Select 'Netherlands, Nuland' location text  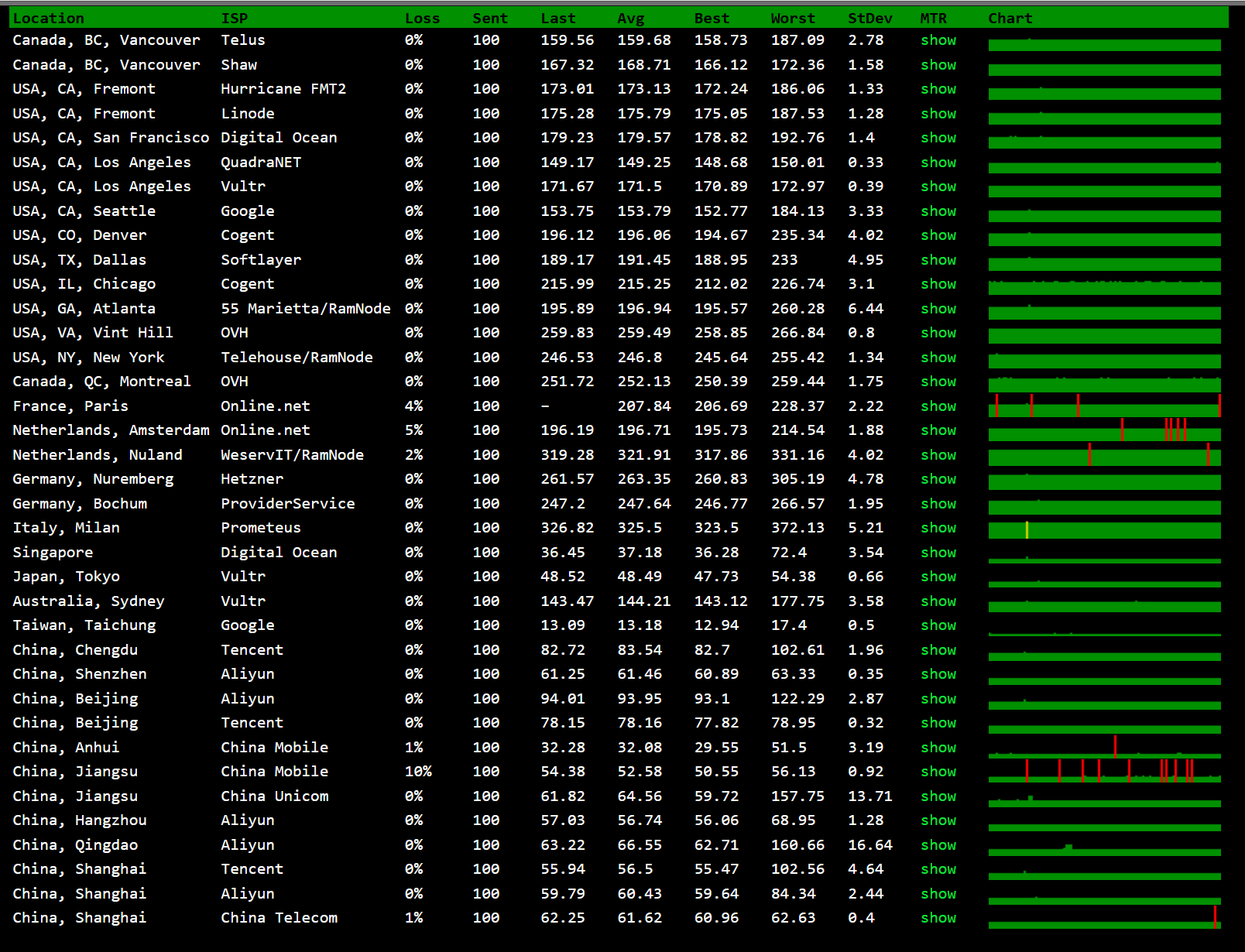[98, 455]
